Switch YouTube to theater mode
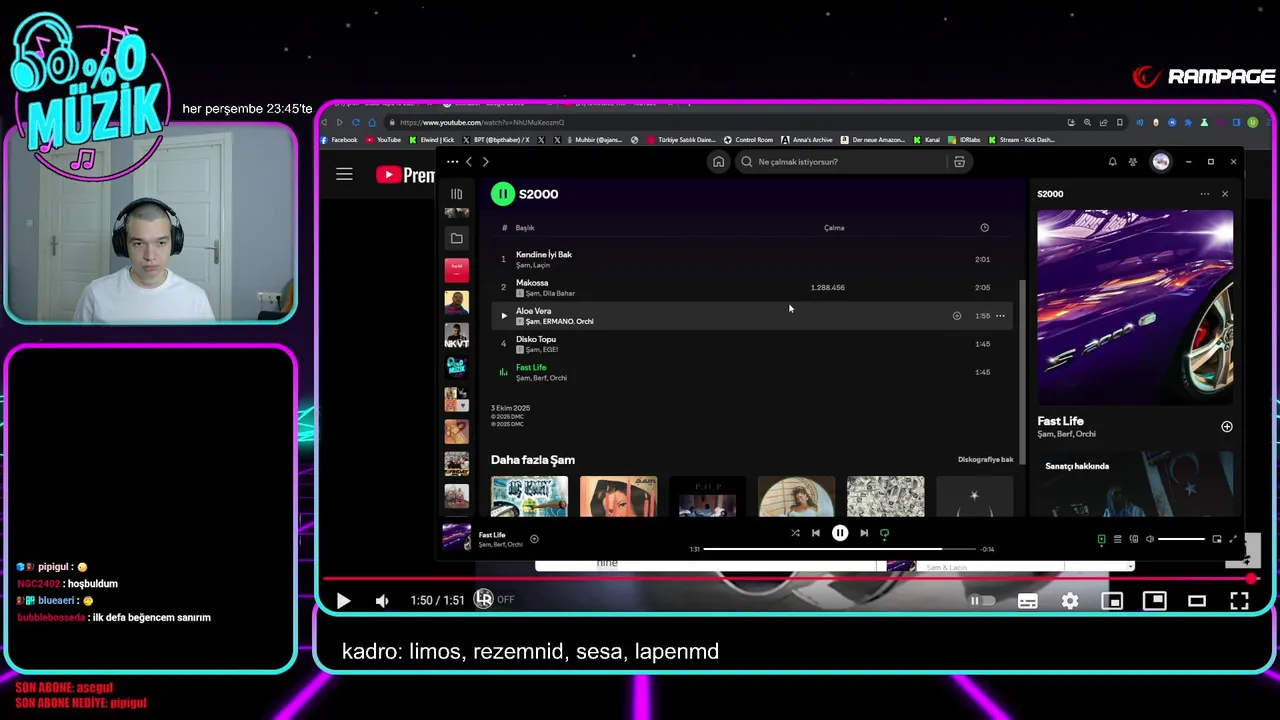 [1196, 601]
